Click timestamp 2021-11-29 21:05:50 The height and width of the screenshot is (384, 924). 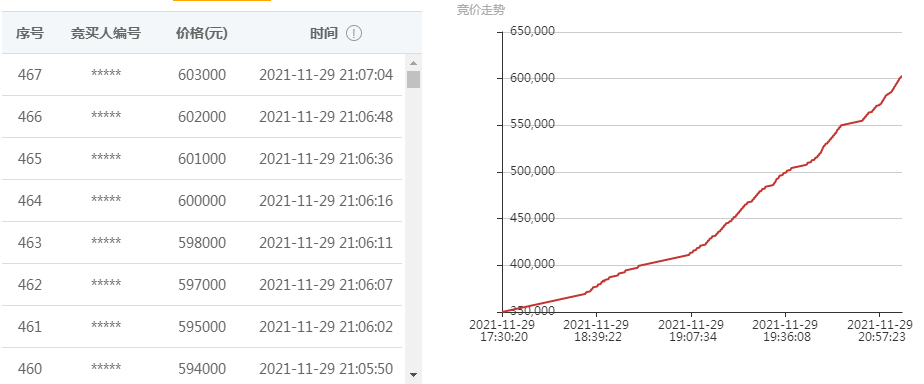coord(326,369)
